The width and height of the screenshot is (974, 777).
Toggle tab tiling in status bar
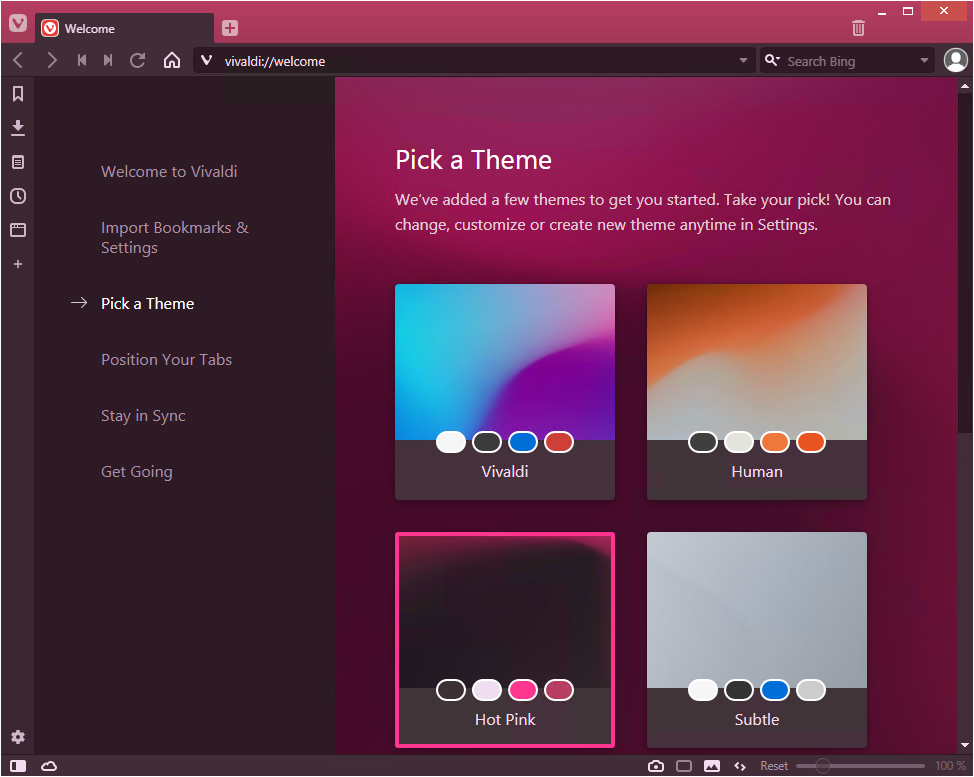684,766
